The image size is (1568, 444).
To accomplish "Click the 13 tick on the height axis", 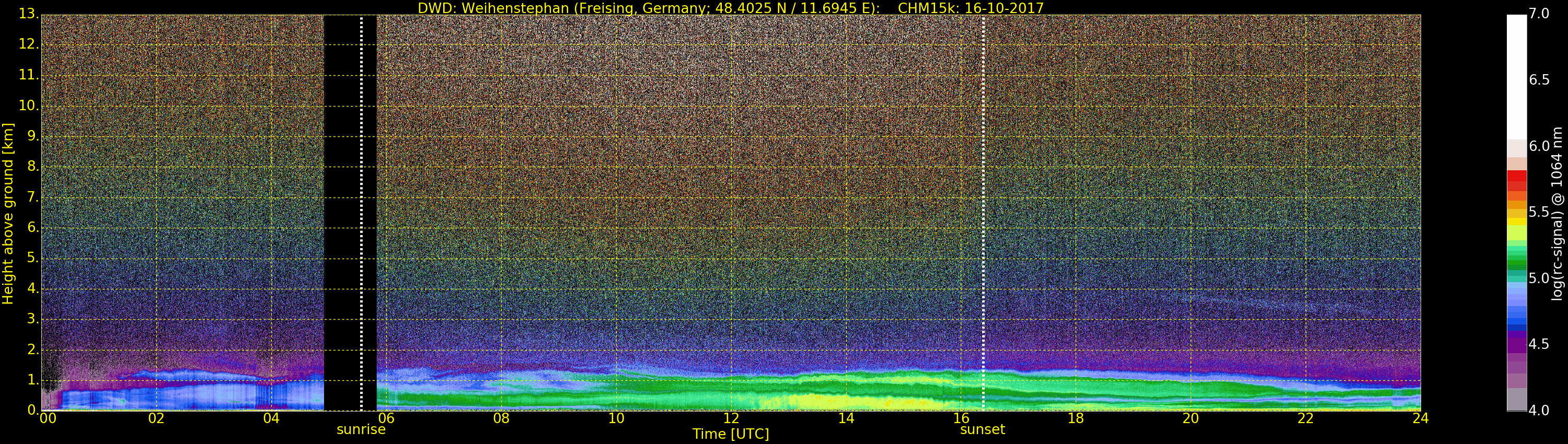I will [x=28, y=15].
